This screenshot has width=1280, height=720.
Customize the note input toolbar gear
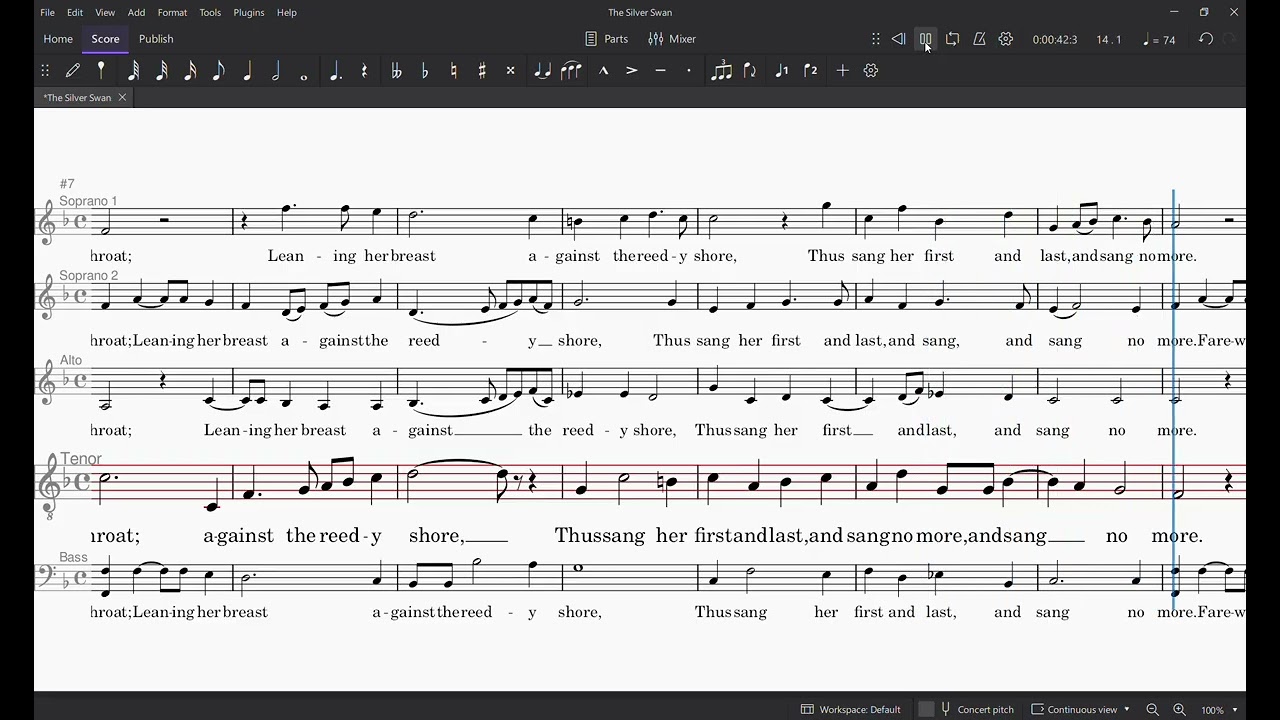pyautogui.click(x=871, y=71)
